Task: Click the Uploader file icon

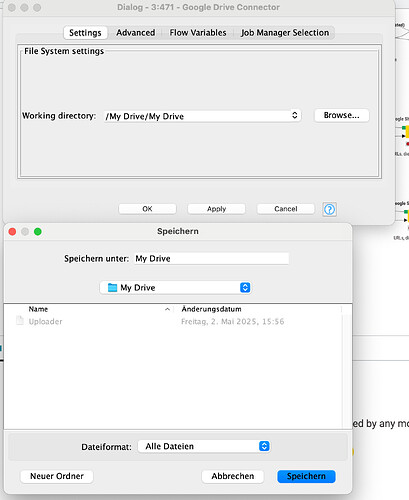Action: pos(20,321)
